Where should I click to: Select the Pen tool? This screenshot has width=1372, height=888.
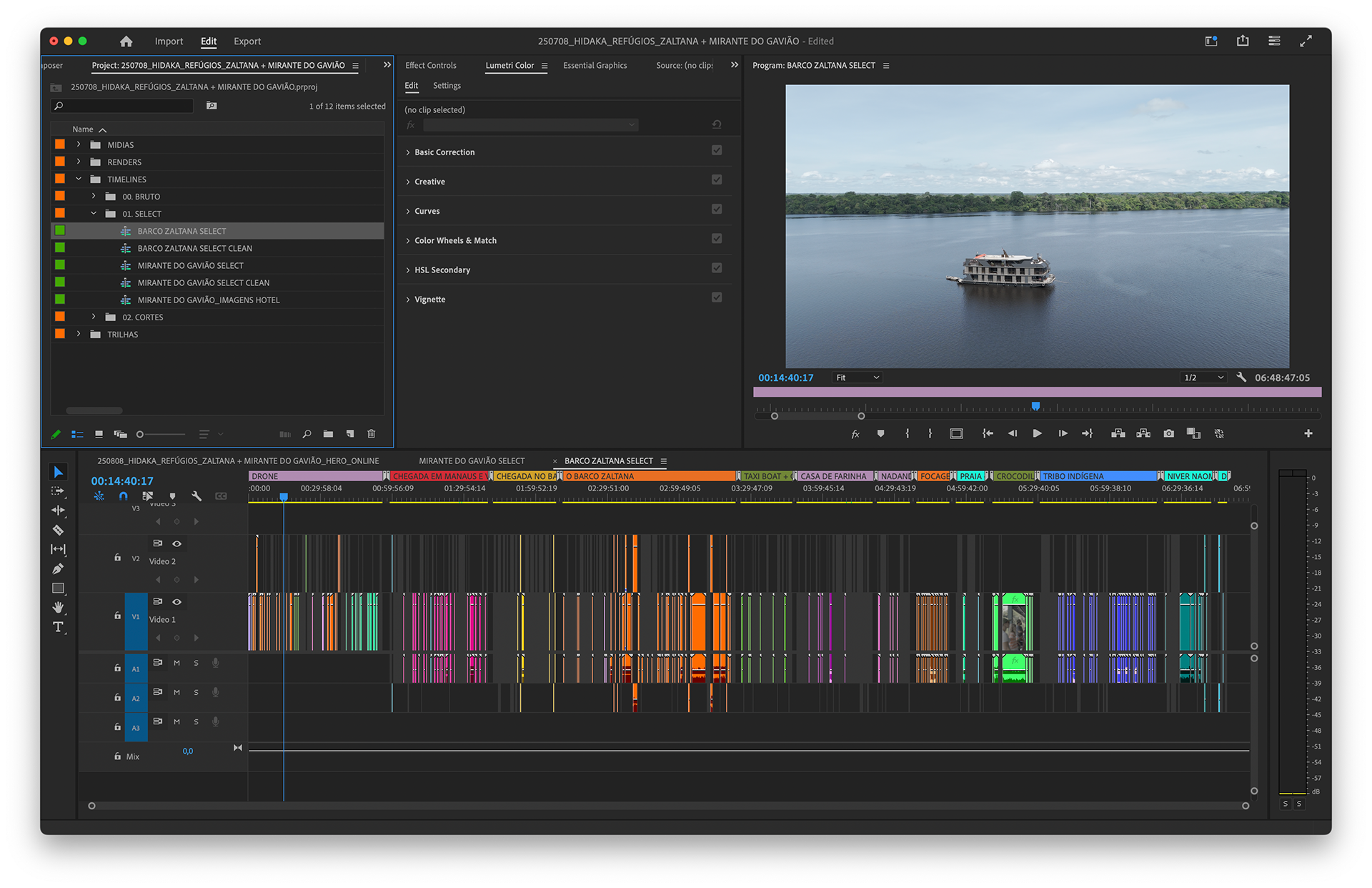click(x=58, y=568)
